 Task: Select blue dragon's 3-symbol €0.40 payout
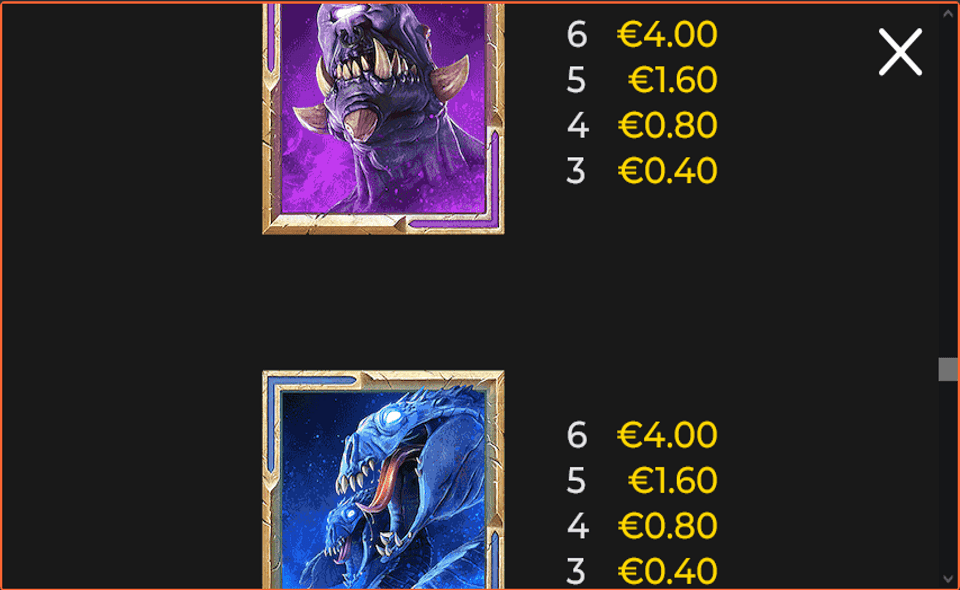pyautogui.click(x=667, y=571)
